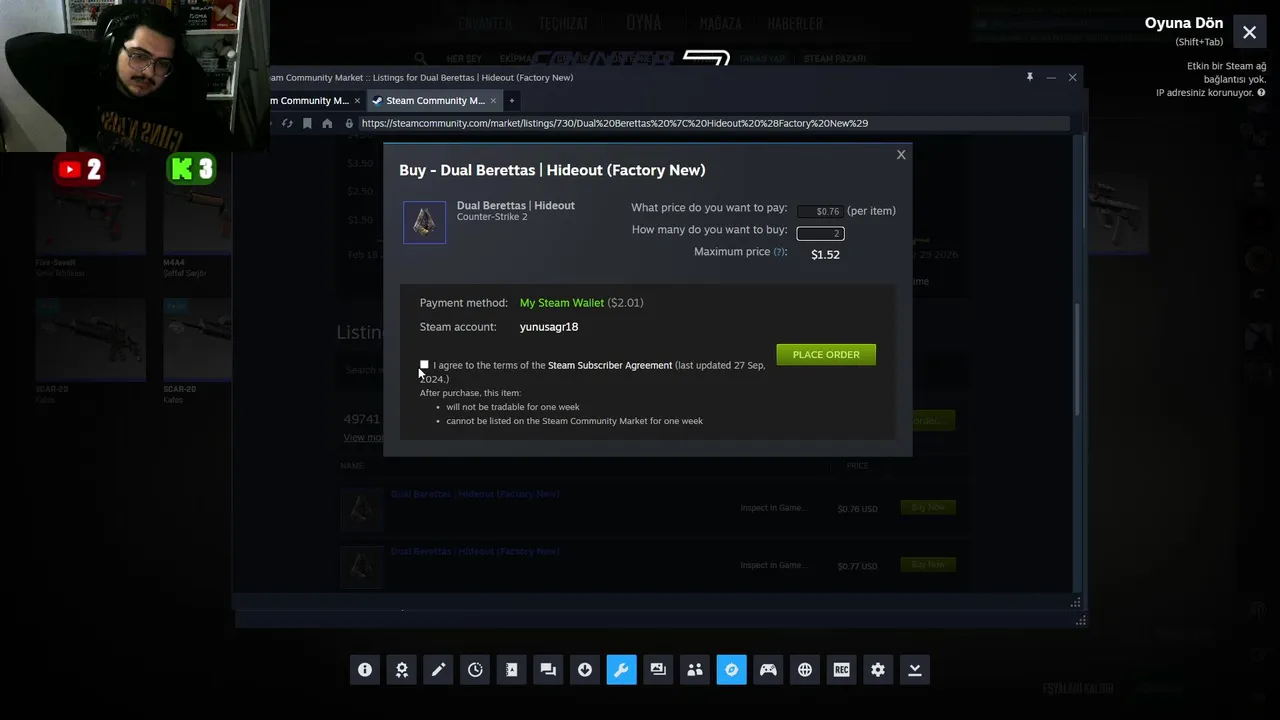Open the achievements ribbon icon in overlay bar
Viewport: 1280px width, 720px height.
click(x=402, y=670)
